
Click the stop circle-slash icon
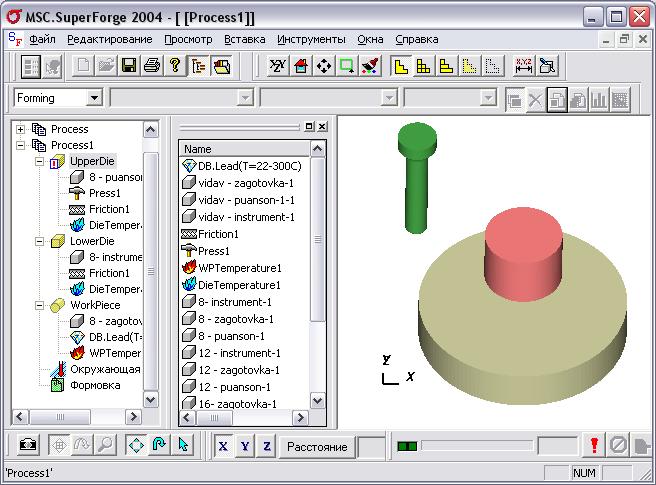(618, 445)
